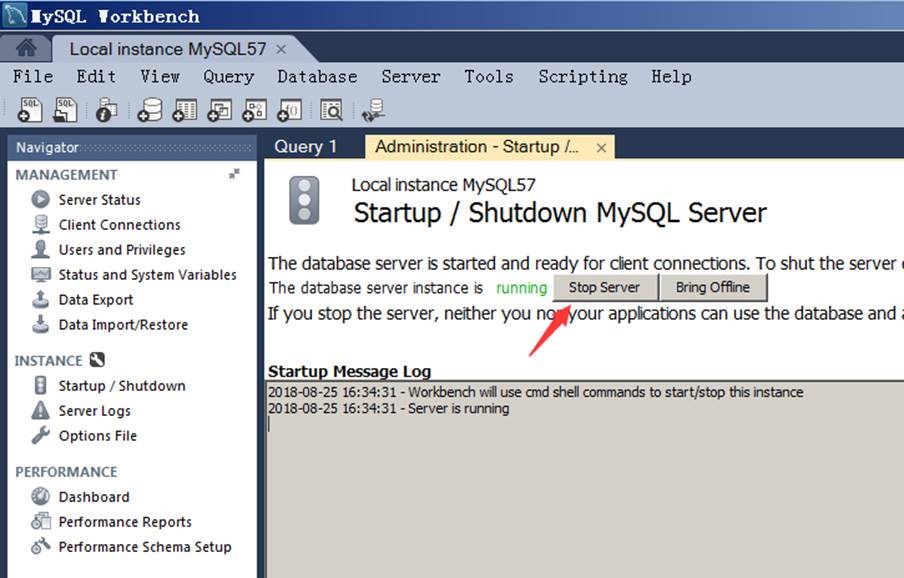The width and height of the screenshot is (904, 578).
Task: Create a new view icon
Action: point(220,109)
